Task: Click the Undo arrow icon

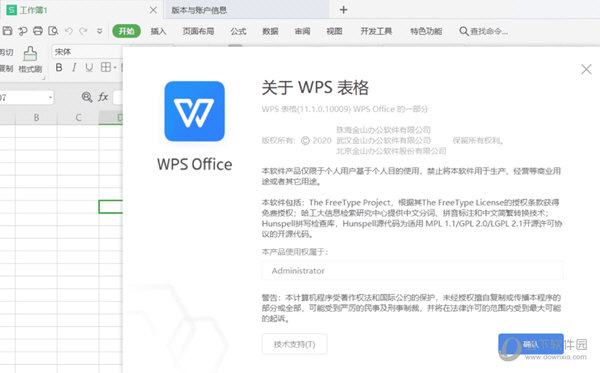Action: coord(68,31)
